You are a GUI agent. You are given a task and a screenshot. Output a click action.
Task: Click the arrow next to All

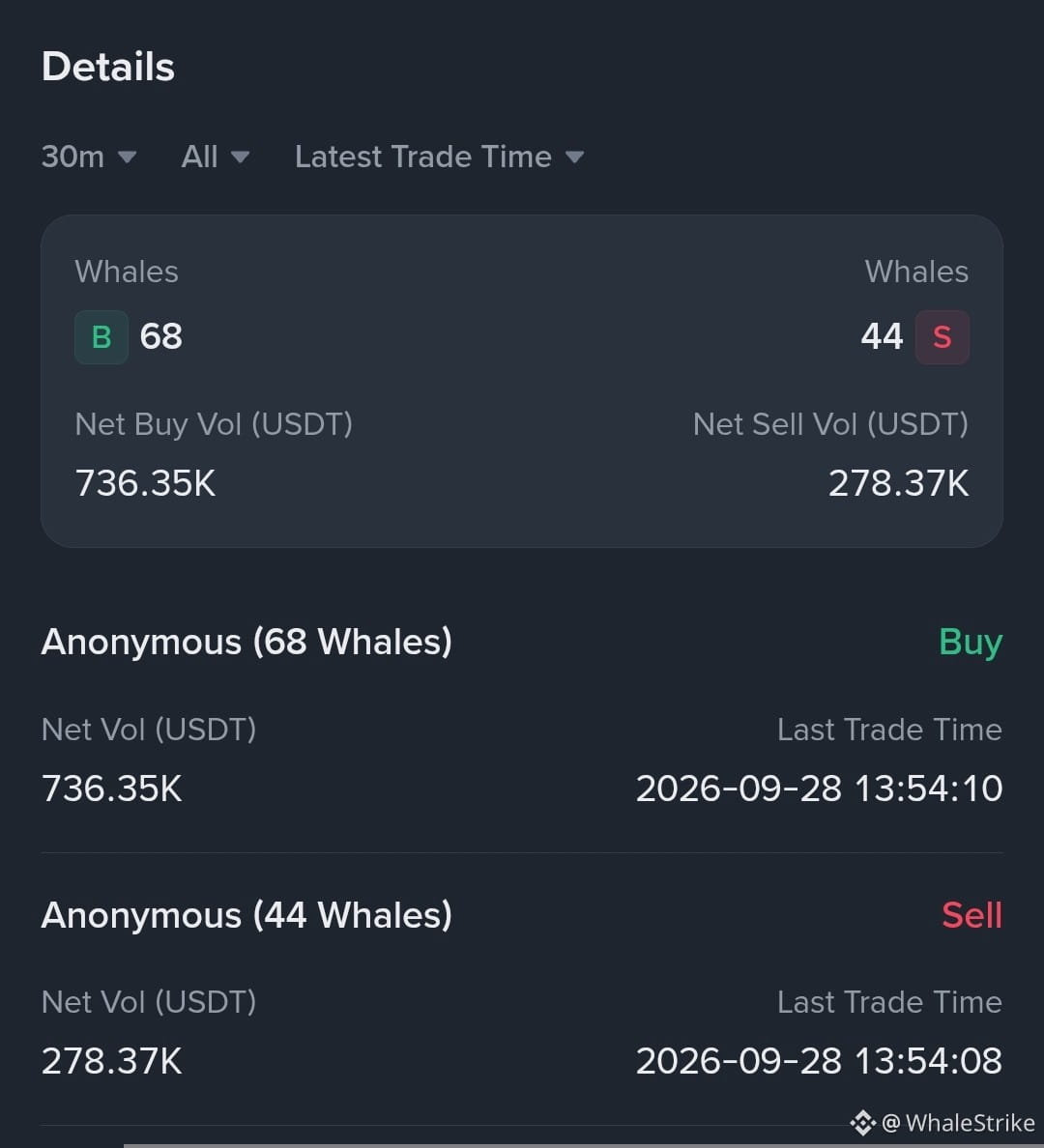[x=241, y=158]
